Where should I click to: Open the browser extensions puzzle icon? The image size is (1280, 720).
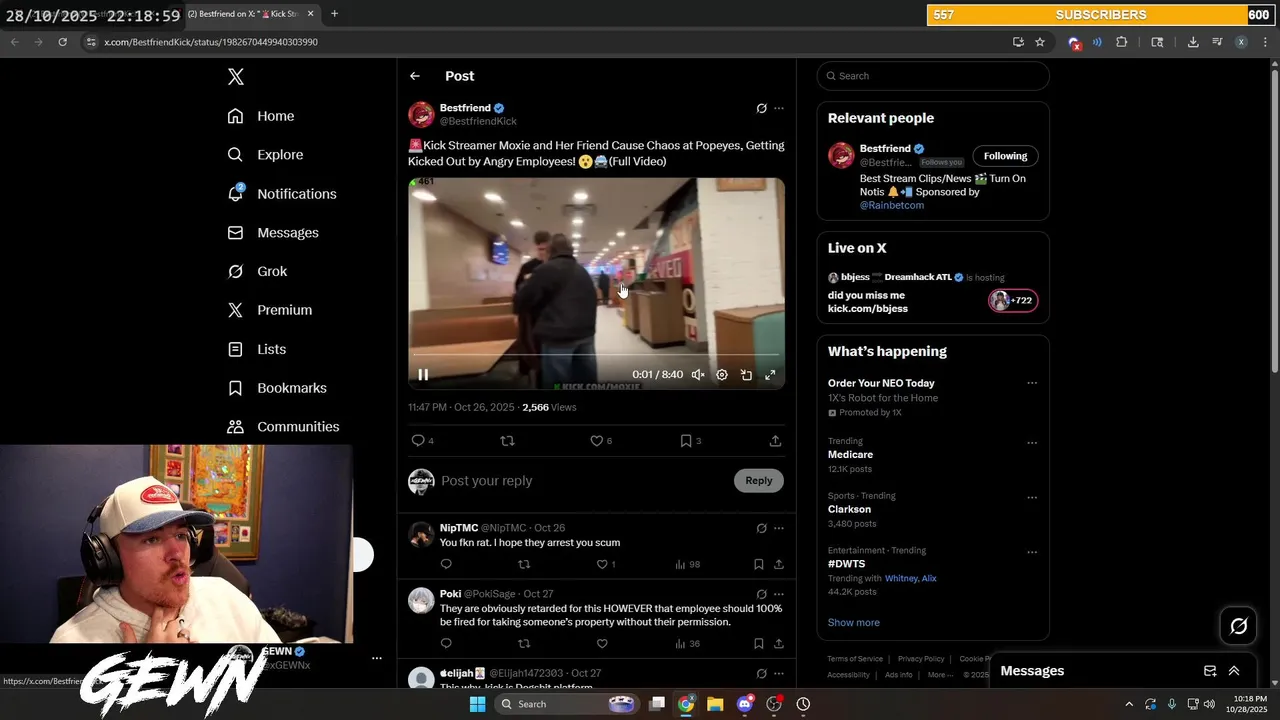click(1121, 42)
